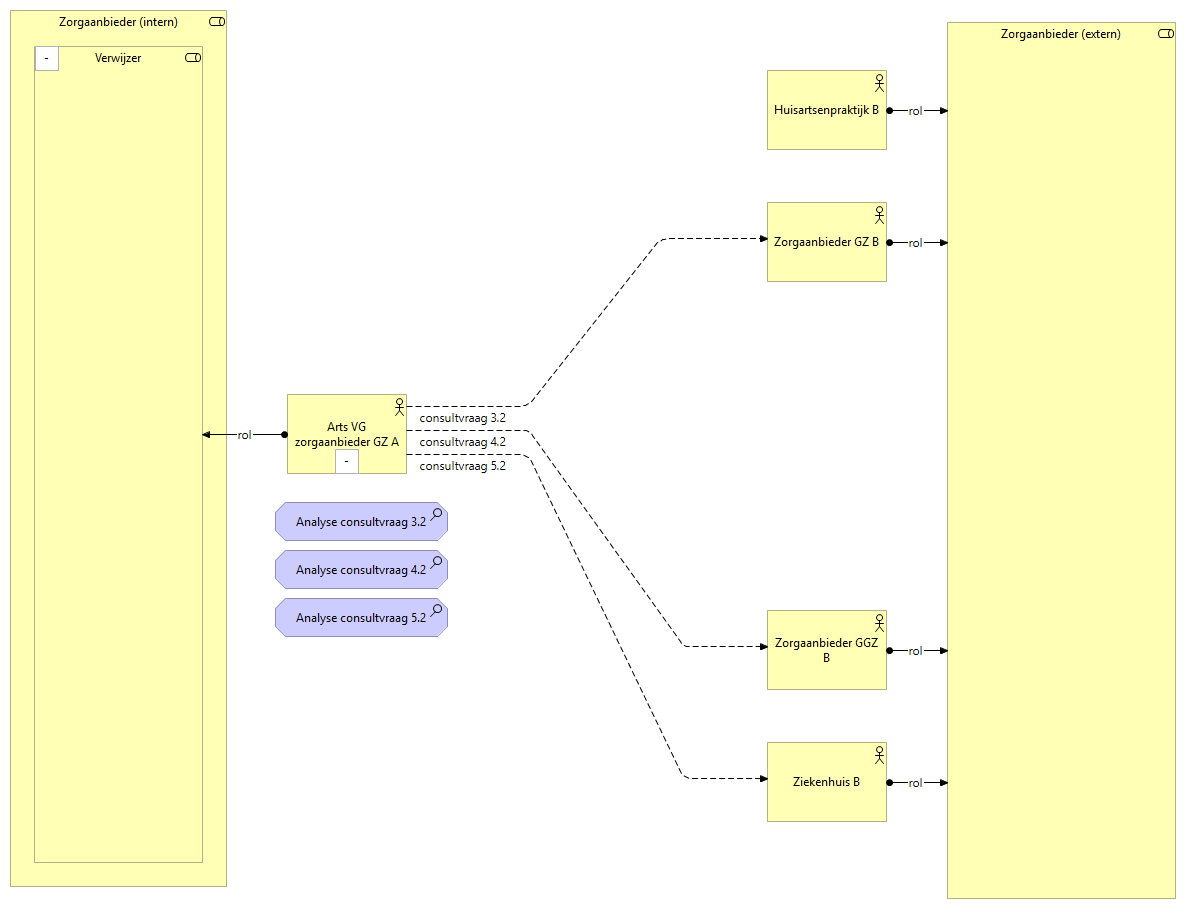1186x909 pixels.
Task: Click the magnifier icon on Analyse consultvraag 3.2
Action: tap(436, 514)
